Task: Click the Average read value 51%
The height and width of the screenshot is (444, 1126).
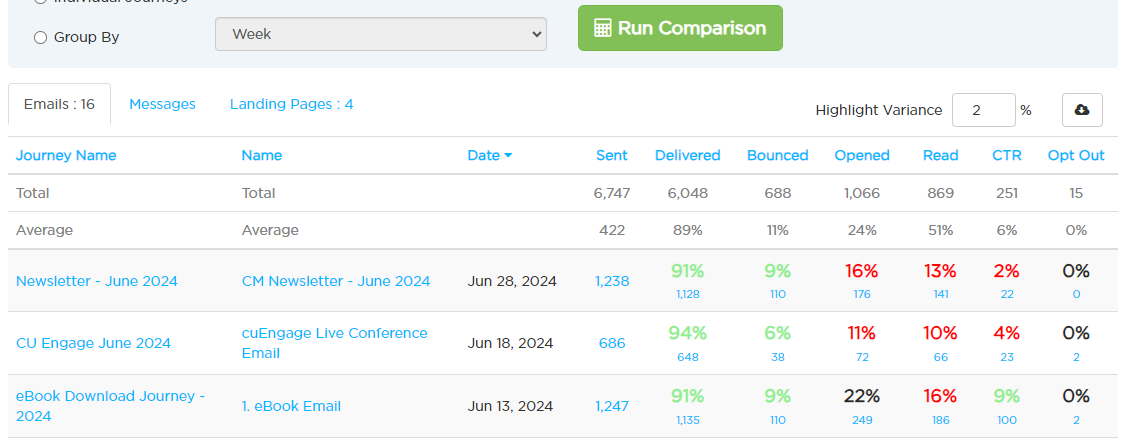Action: tap(941, 231)
